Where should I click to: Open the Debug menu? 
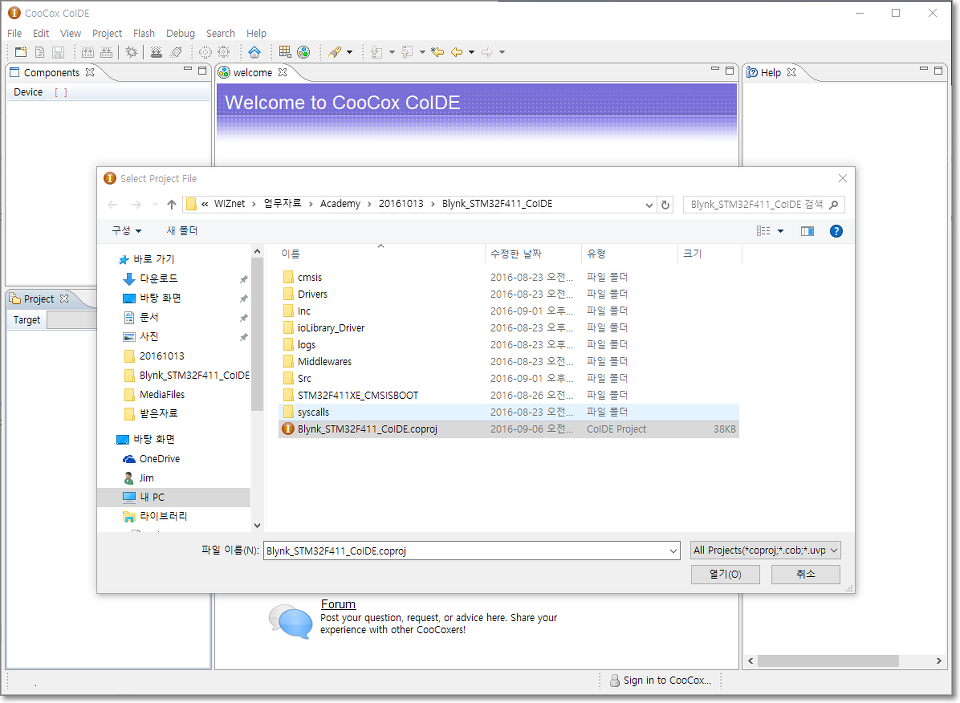pos(181,33)
